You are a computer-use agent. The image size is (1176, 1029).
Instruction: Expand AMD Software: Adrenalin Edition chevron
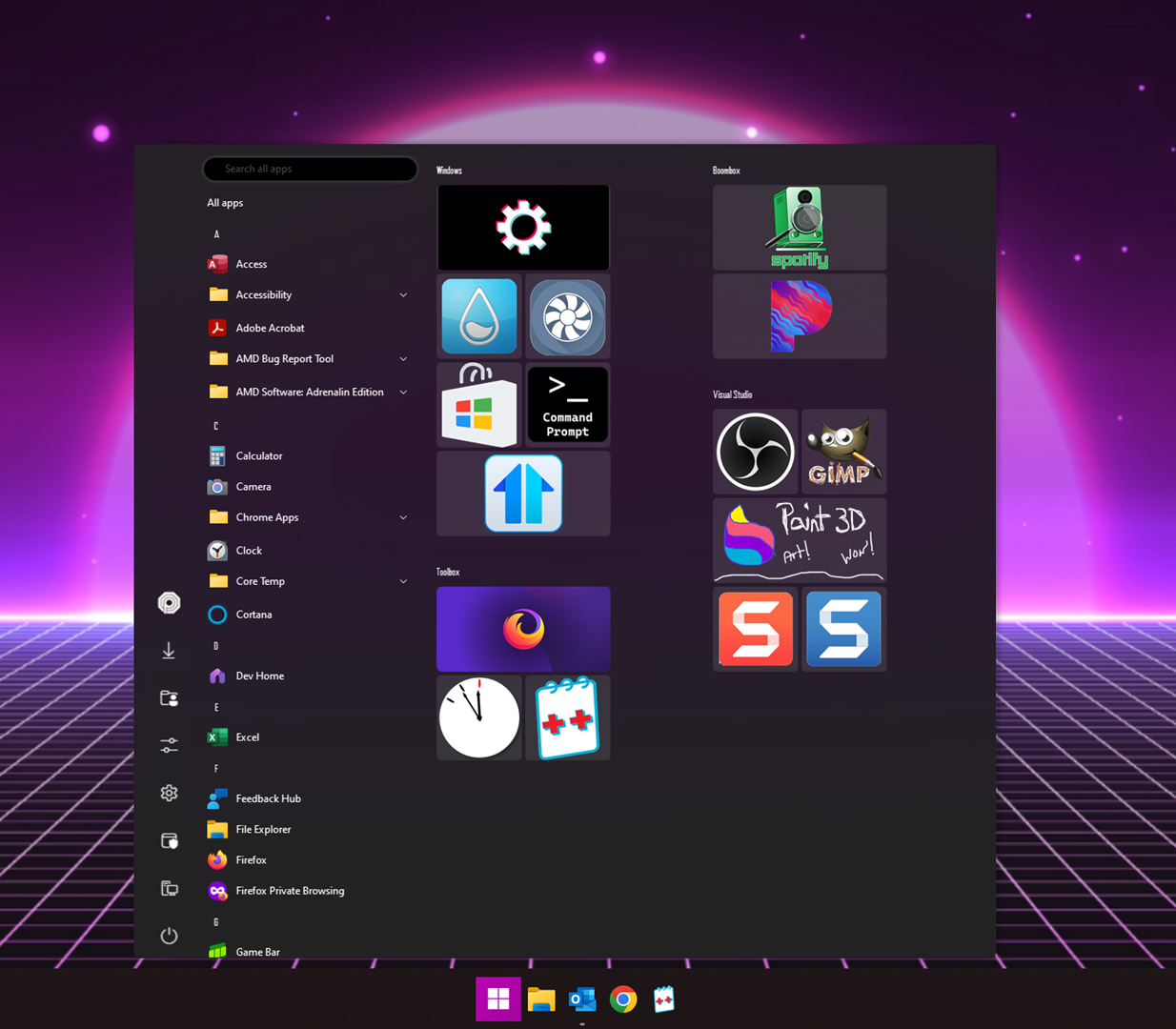403,393
